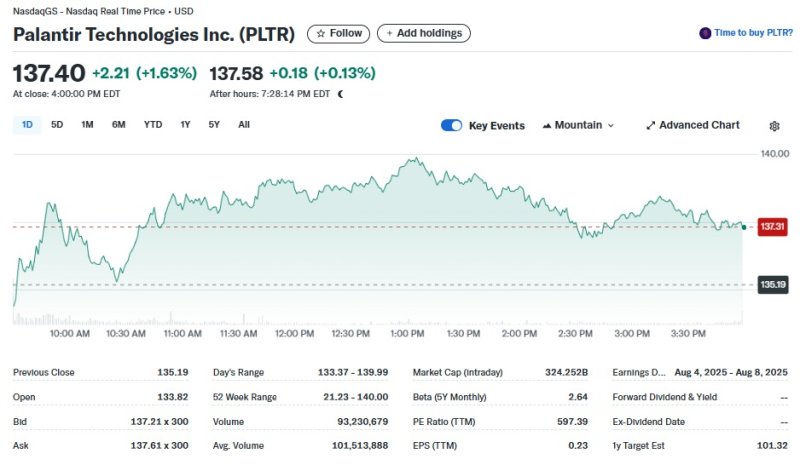Click the after-hours moon icon
Image resolution: width=800 pixels, height=465 pixels.
point(341,94)
